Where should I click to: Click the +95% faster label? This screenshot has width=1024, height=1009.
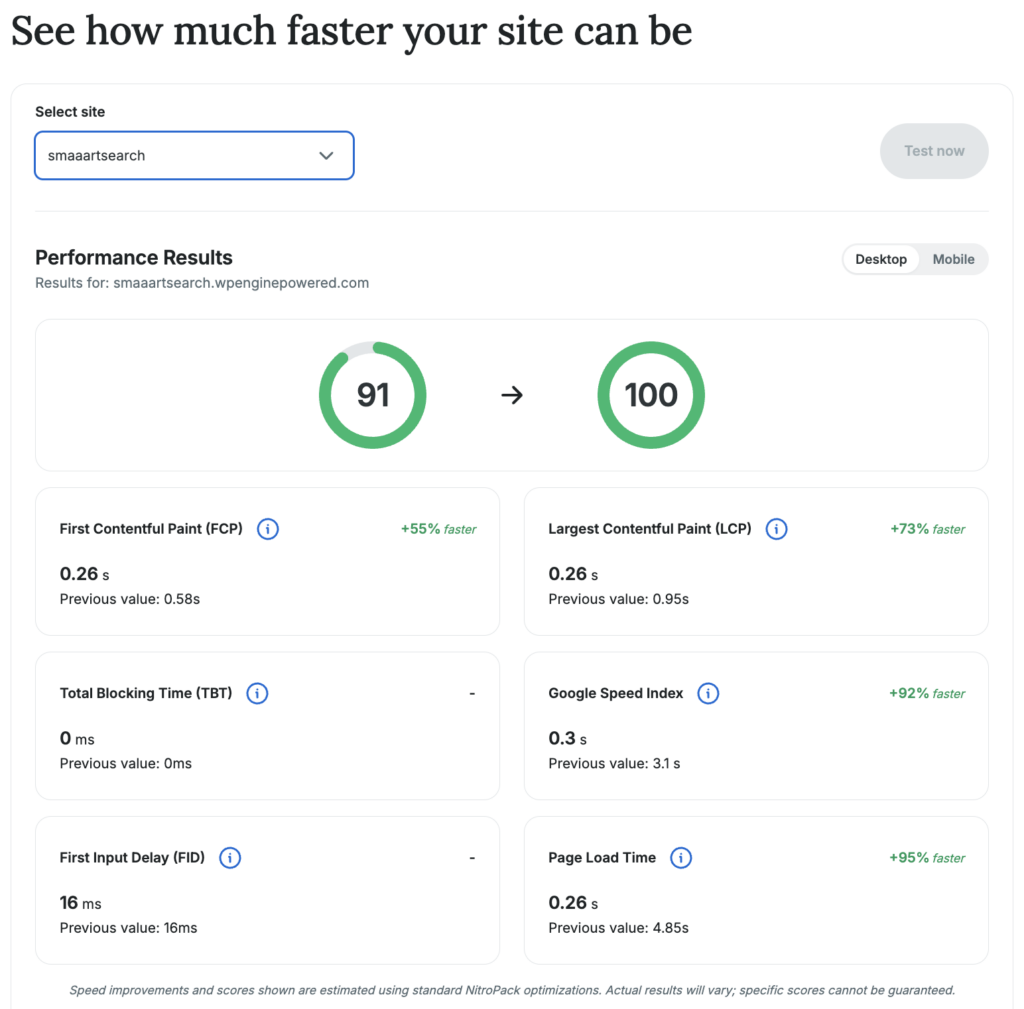pyautogui.click(x=927, y=858)
